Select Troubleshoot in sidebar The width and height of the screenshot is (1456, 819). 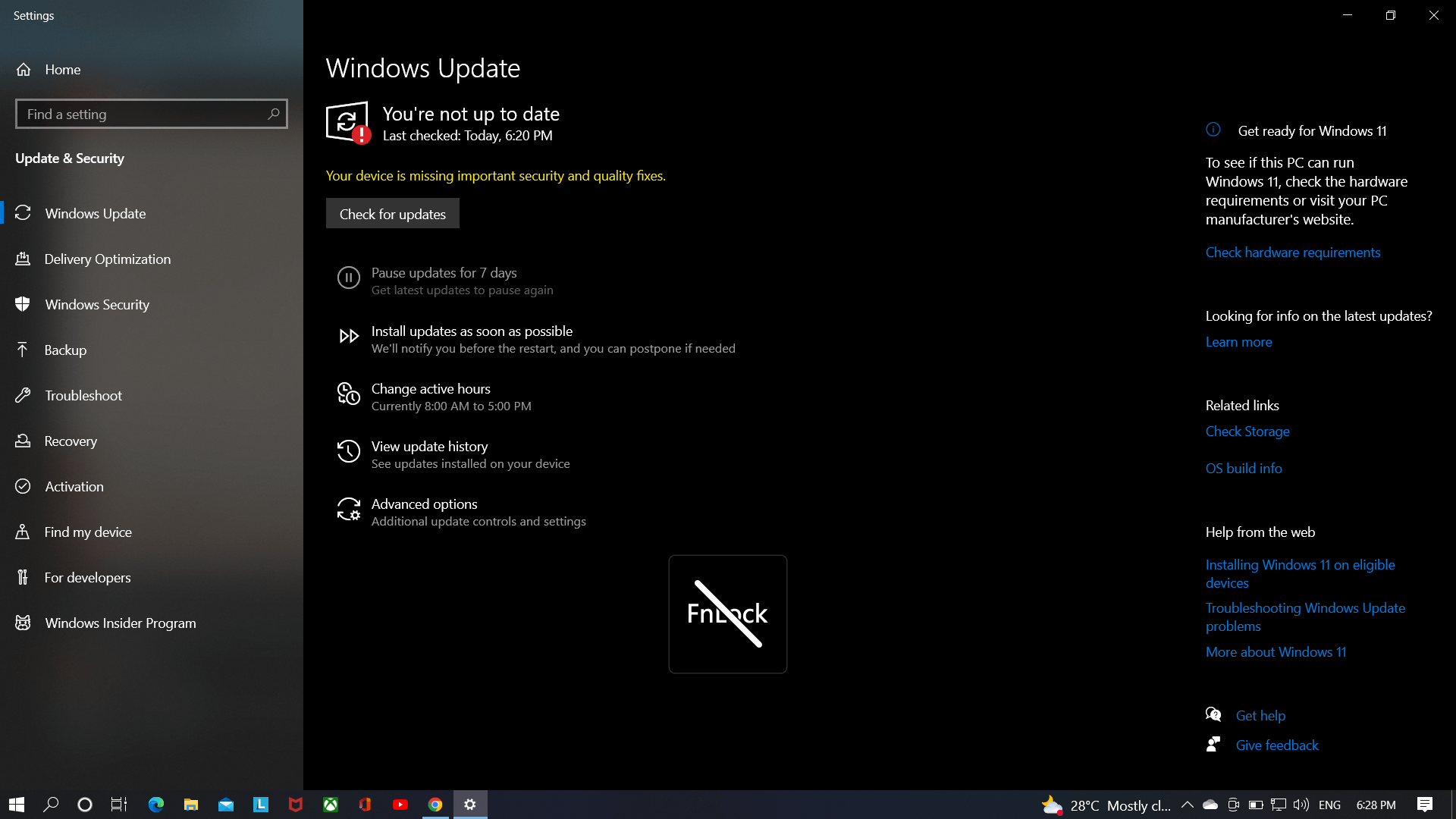152,396
